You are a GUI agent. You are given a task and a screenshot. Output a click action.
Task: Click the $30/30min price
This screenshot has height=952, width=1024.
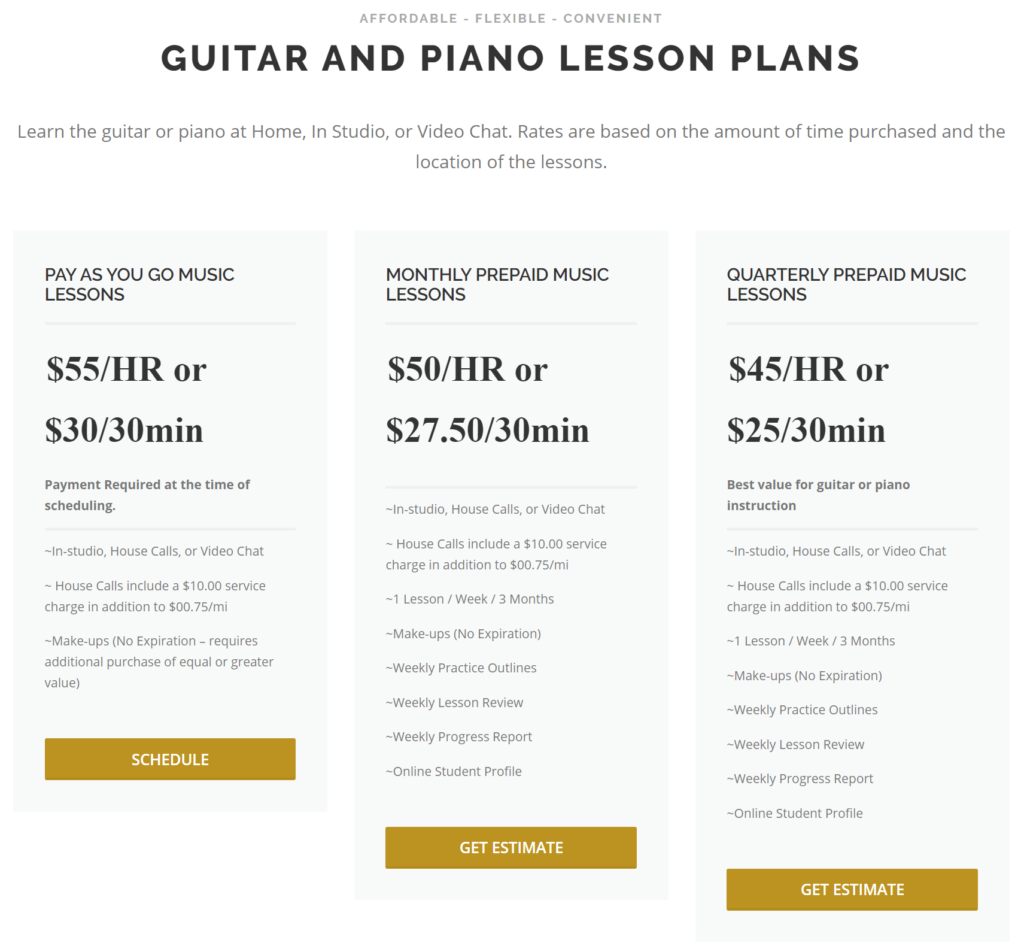pos(124,430)
